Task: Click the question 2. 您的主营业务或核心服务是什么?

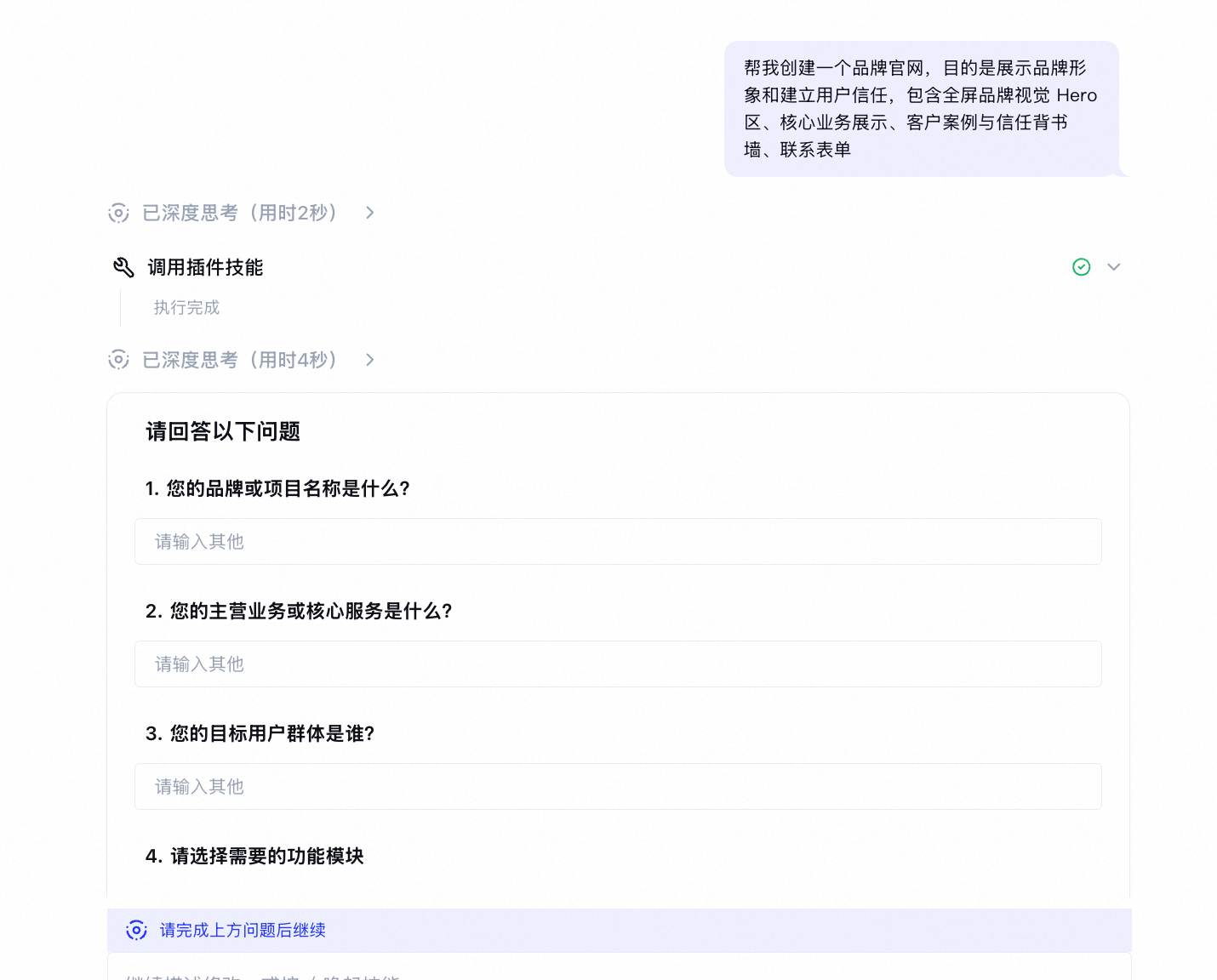Action: (x=299, y=611)
